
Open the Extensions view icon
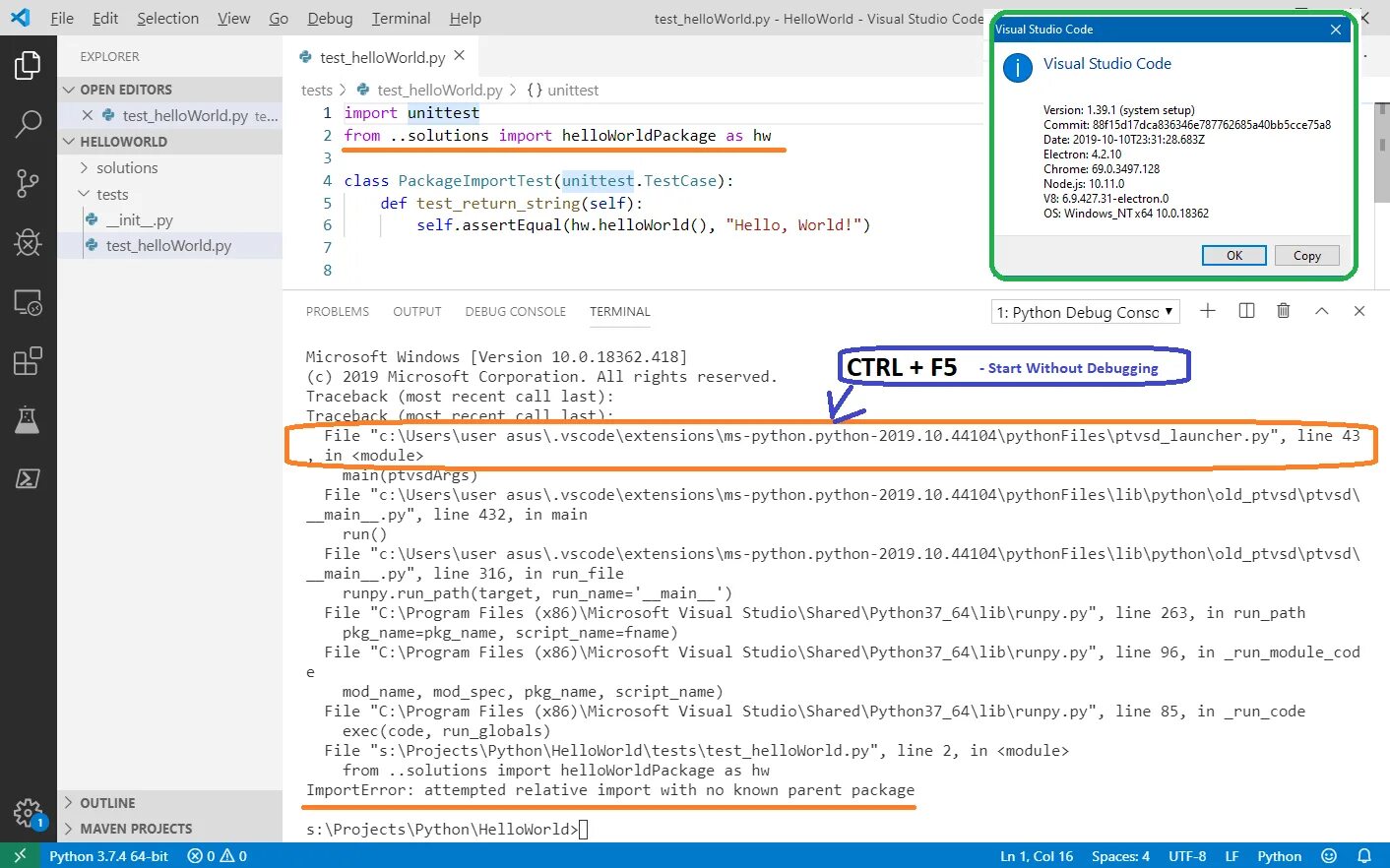tap(28, 361)
